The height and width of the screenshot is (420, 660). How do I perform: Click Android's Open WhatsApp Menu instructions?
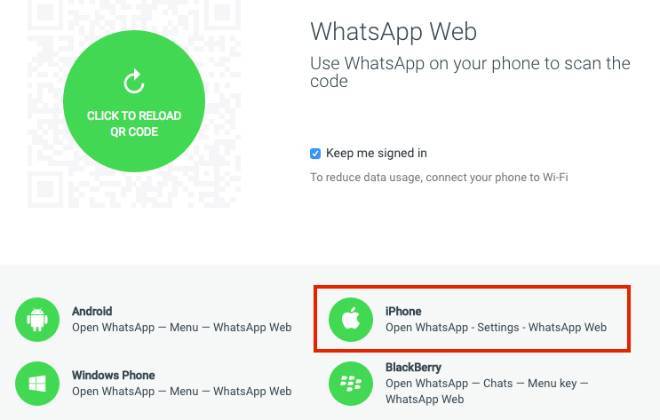tap(182, 327)
